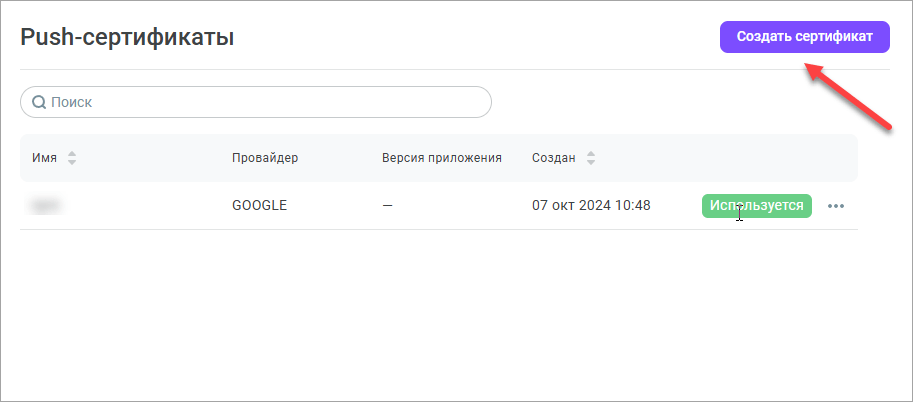The width and height of the screenshot is (913, 402).
Task: Click the magnifier icon in search
Action: pyautogui.click(x=39, y=103)
